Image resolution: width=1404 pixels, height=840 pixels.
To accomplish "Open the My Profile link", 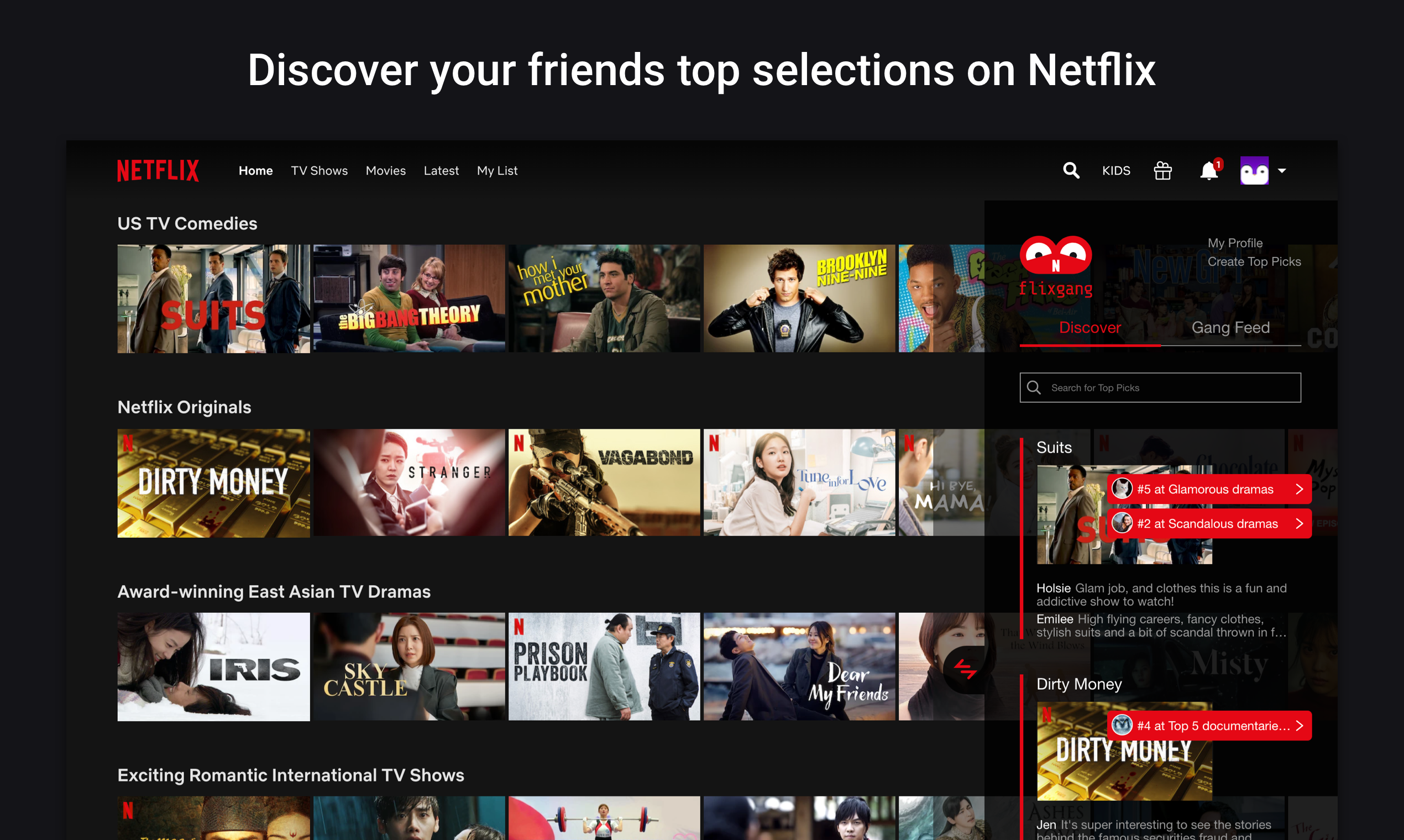I will (x=1235, y=243).
